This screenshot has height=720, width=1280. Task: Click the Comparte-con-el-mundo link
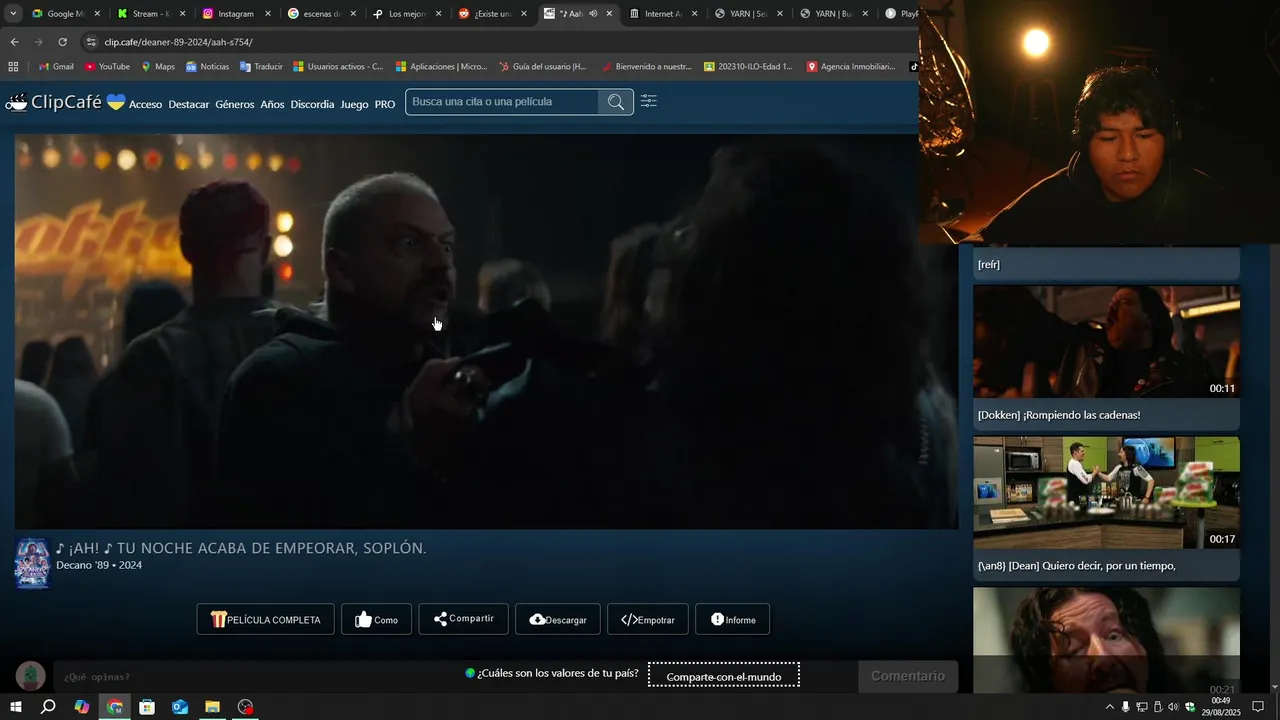click(x=723, y=676)
